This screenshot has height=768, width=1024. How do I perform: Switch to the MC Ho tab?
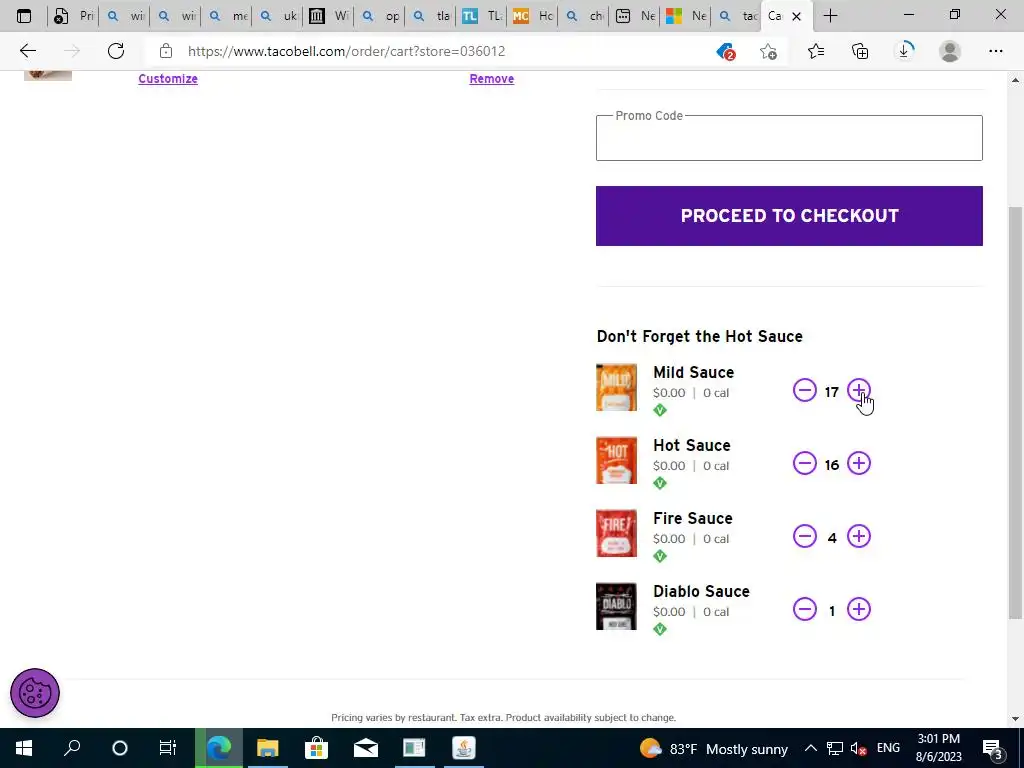533,16
